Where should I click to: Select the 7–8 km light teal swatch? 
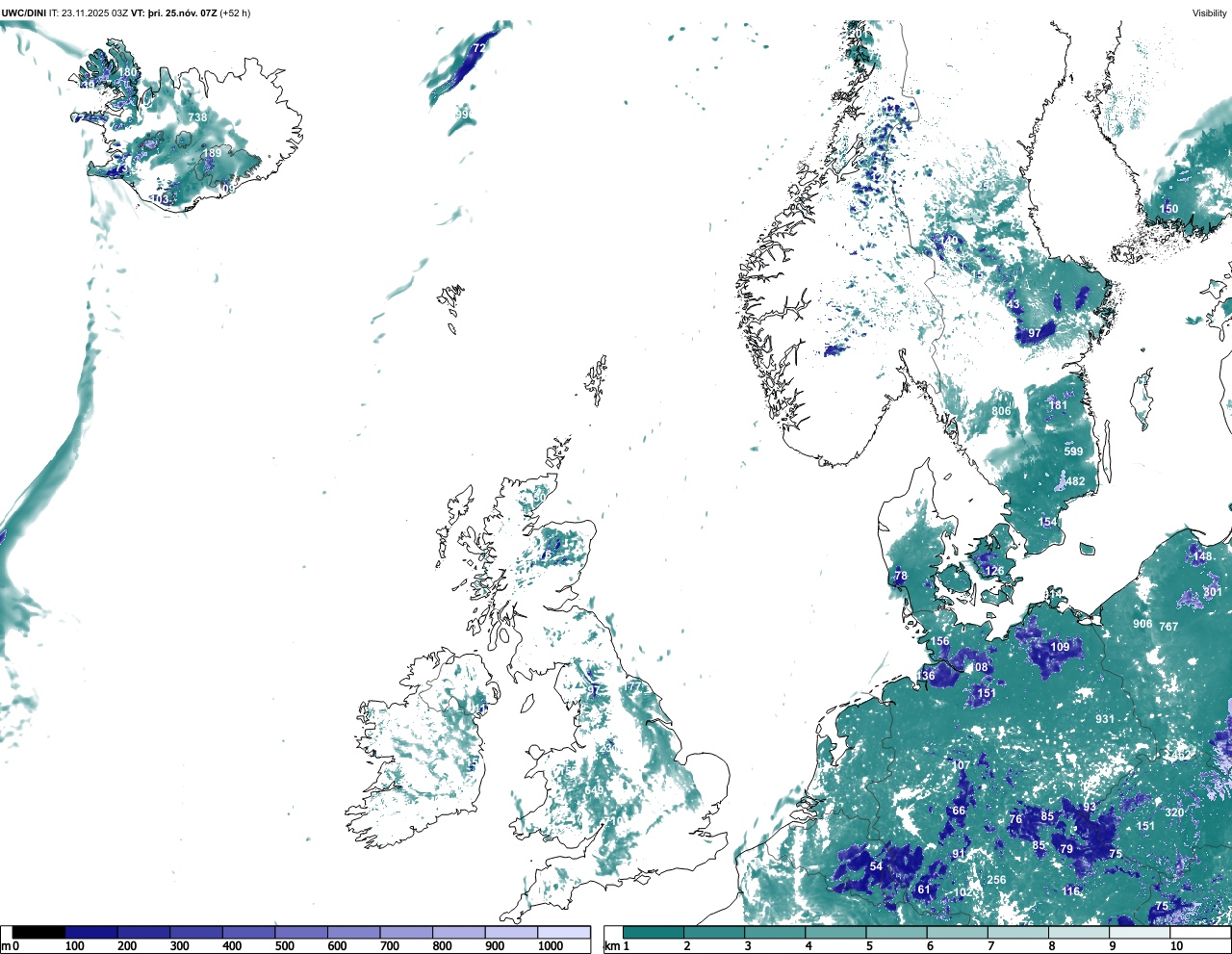(x=1019, y=932)
